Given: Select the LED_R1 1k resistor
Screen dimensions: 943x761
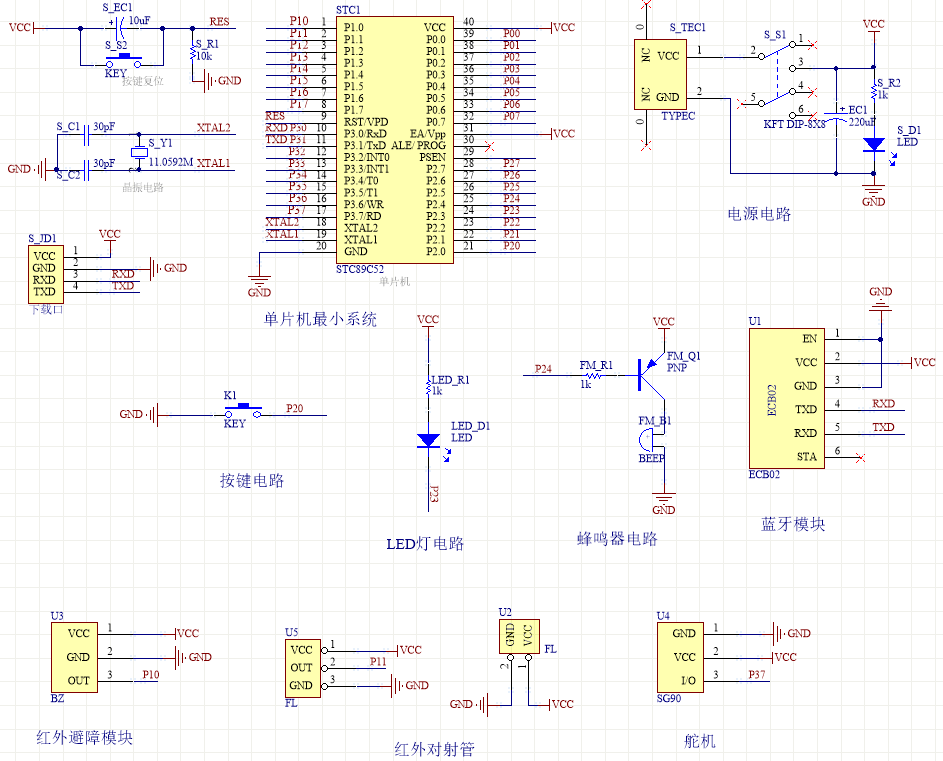Looking at the screenshot, I should tap(428, 385).
